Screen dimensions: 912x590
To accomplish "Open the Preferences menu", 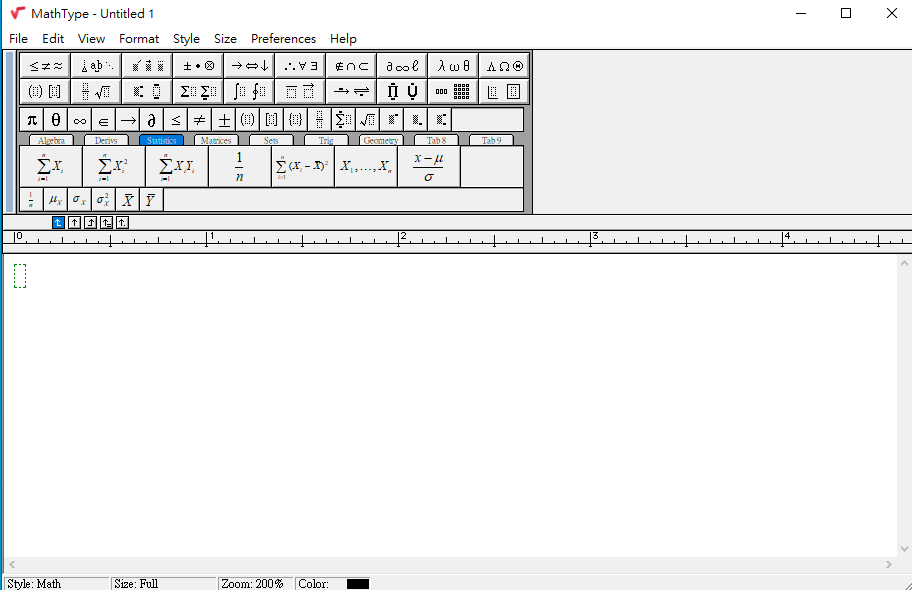I will [x=283, y=39].
